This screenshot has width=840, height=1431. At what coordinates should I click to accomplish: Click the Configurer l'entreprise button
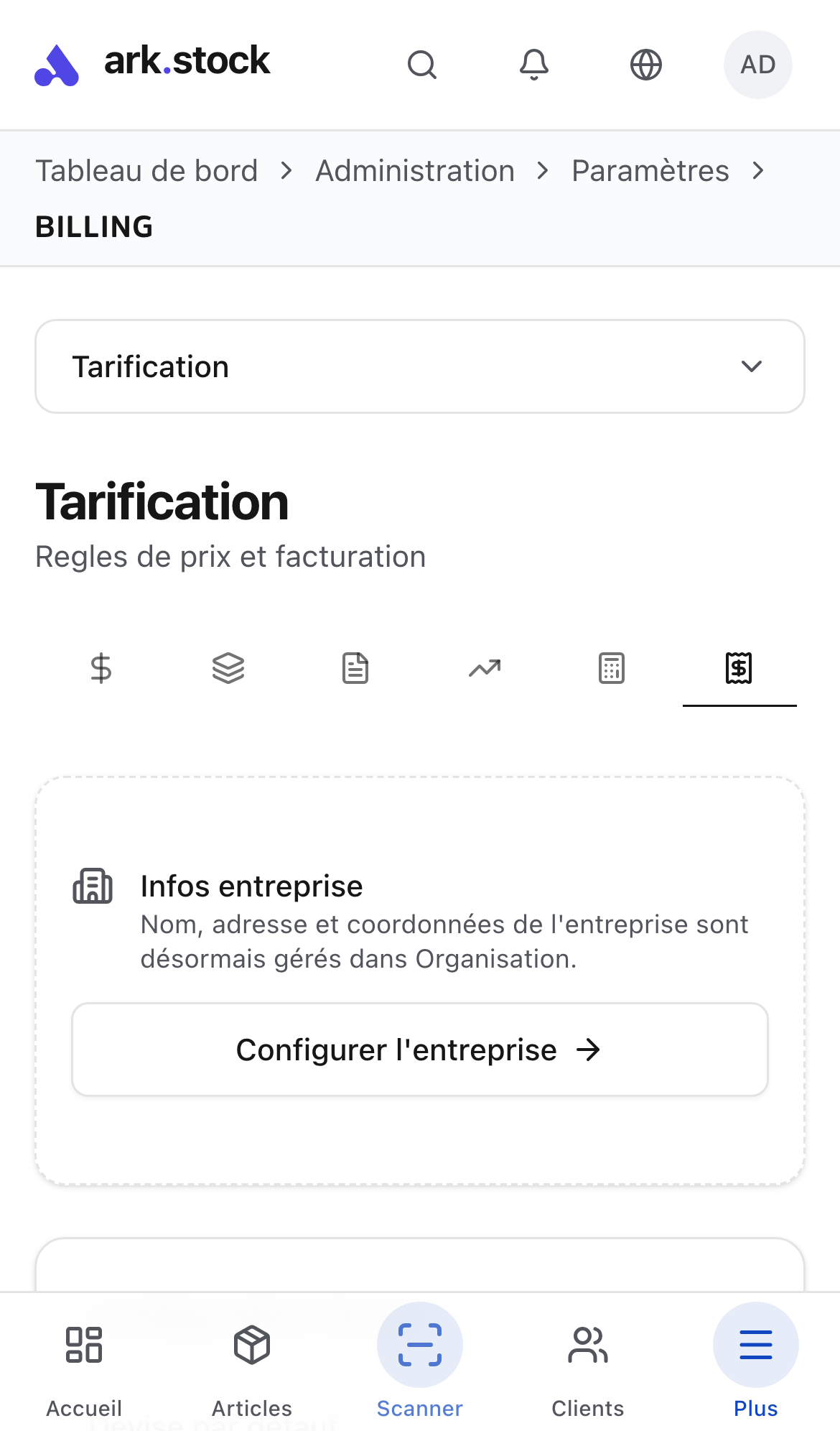(420, 1050)
